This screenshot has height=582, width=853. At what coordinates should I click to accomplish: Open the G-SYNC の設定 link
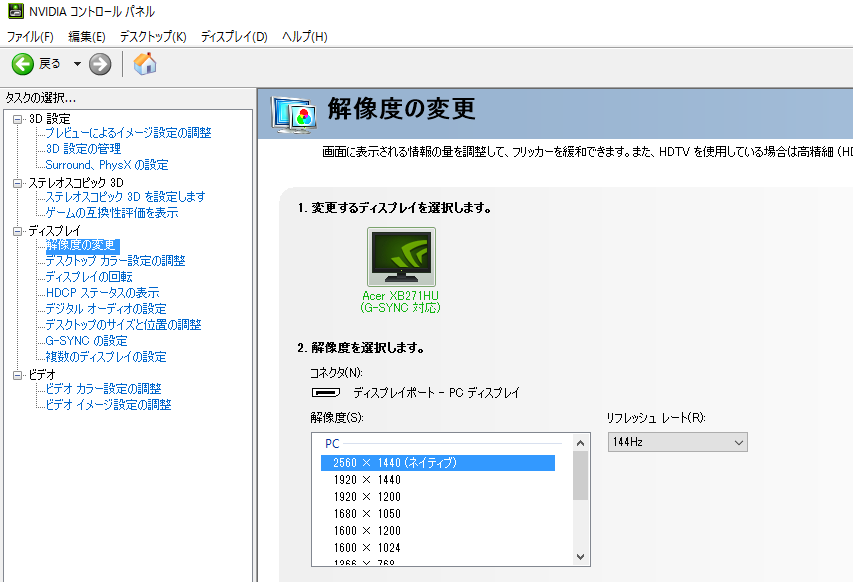point(86,340)
